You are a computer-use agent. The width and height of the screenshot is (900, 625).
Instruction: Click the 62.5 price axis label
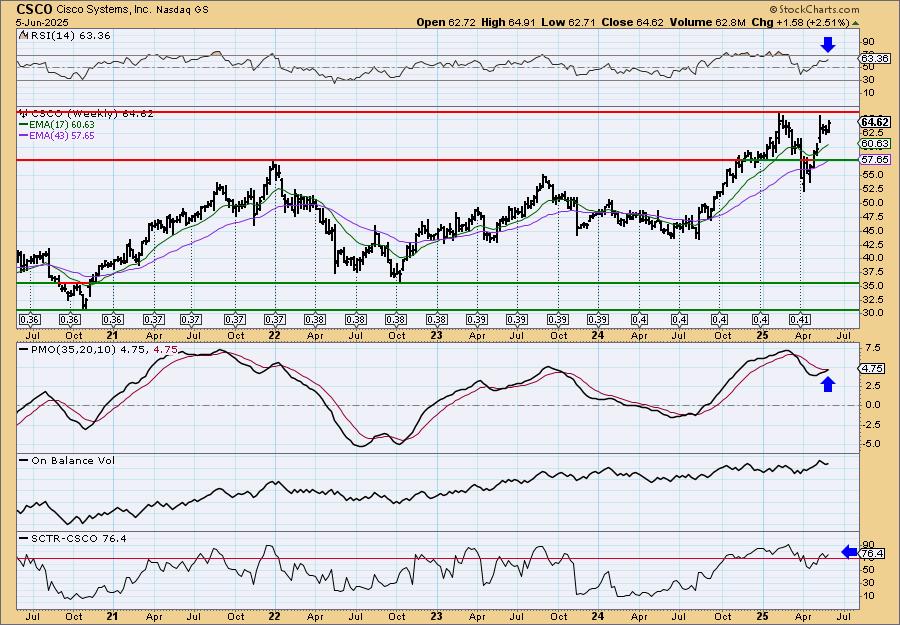point(871,133)
